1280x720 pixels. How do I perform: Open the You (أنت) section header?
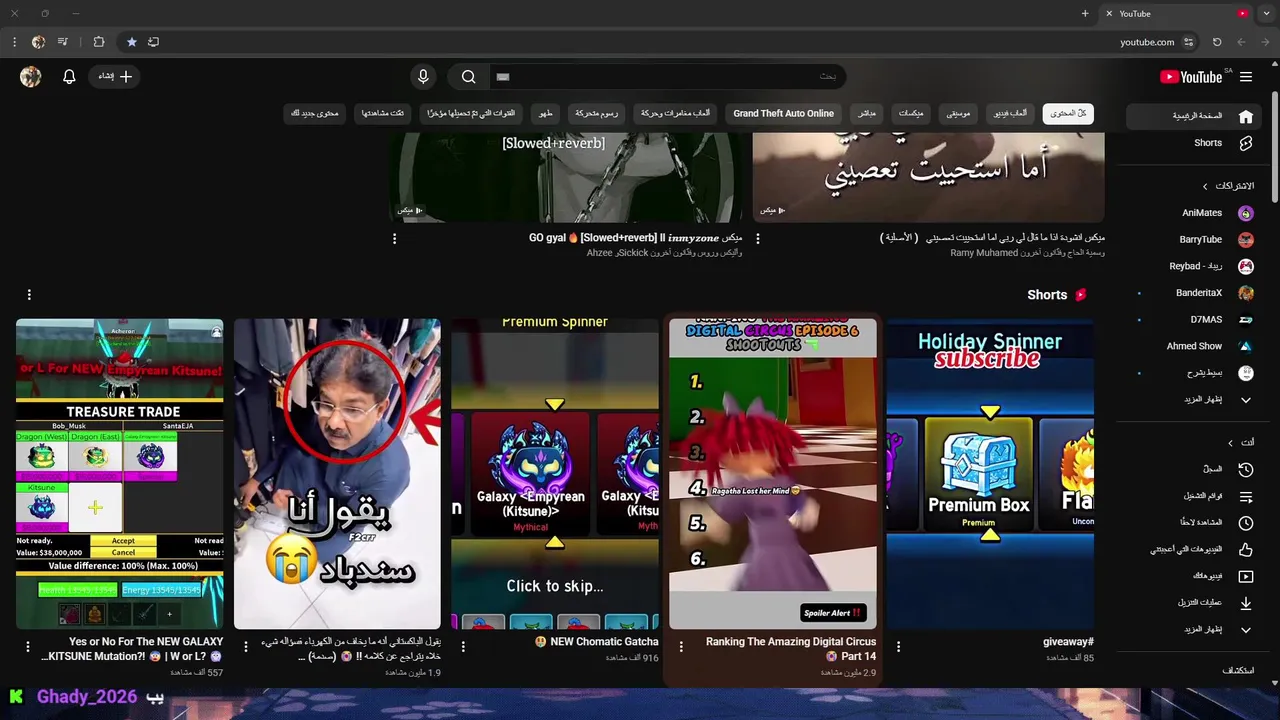pyautogui.click(x=1241, y=442)
